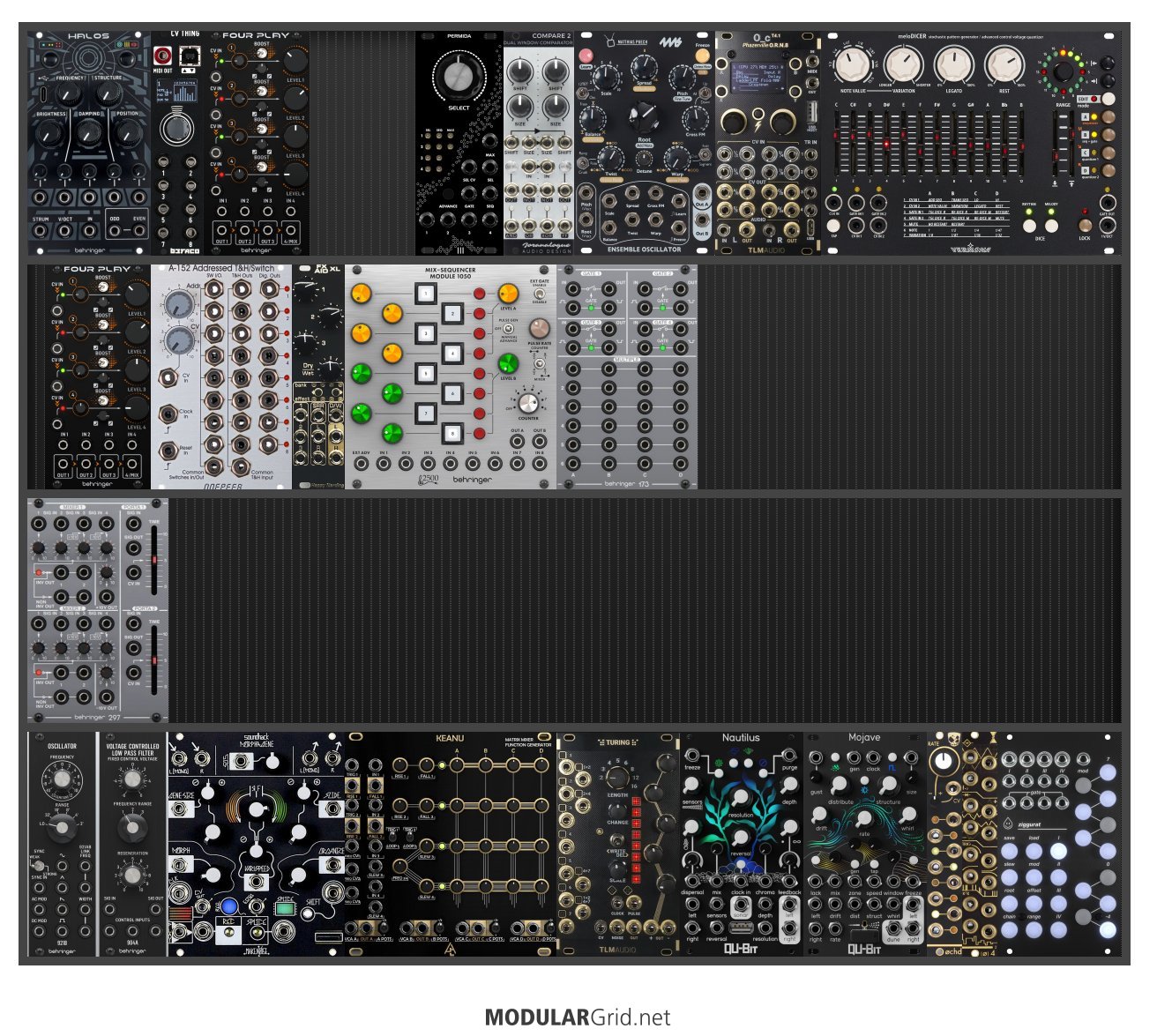Image resolution: width=1157 pixels, height=1036 pixels.
Task: Click the FREQUENCY knob on the 921B Oscillator
Action: click(x=62, y=780)
